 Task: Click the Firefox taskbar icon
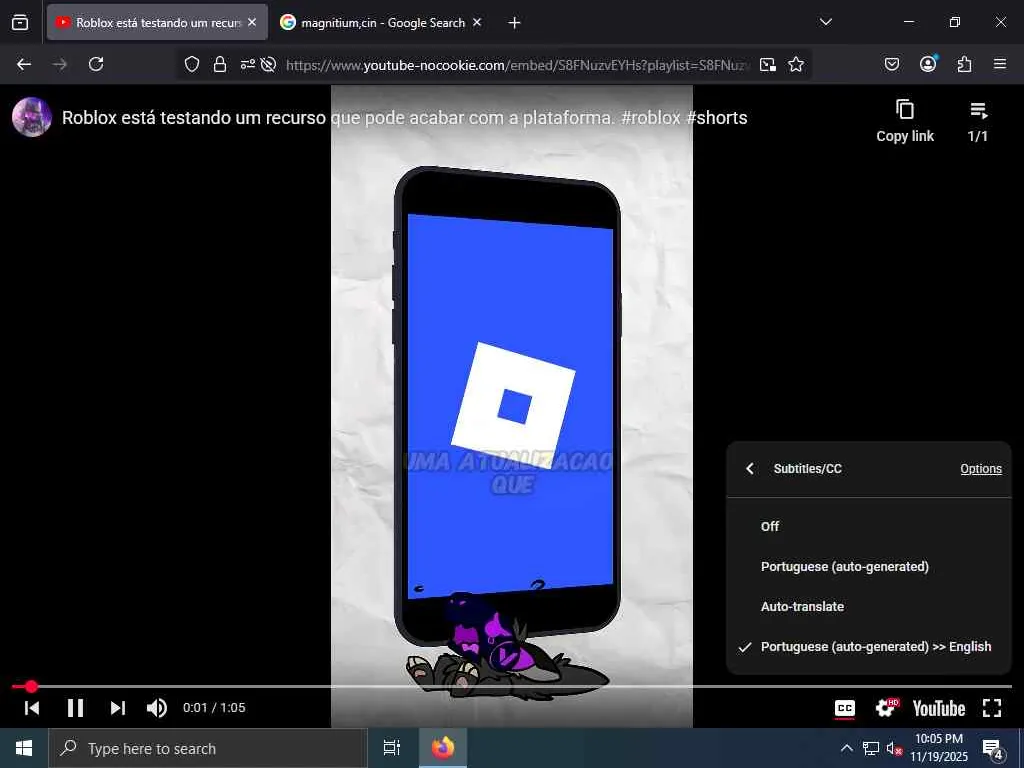coord(443,748)
